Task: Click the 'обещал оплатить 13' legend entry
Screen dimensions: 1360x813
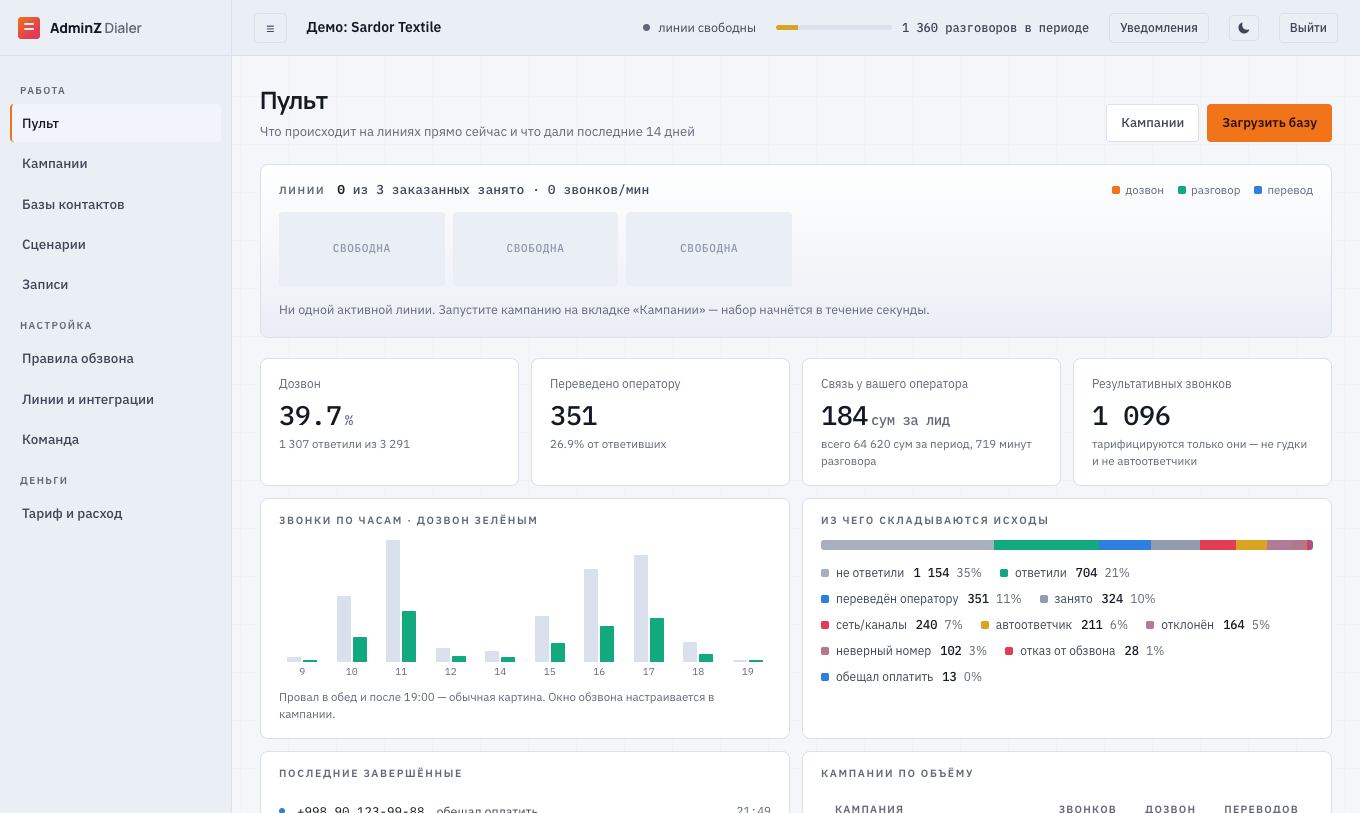Action: 902,677
